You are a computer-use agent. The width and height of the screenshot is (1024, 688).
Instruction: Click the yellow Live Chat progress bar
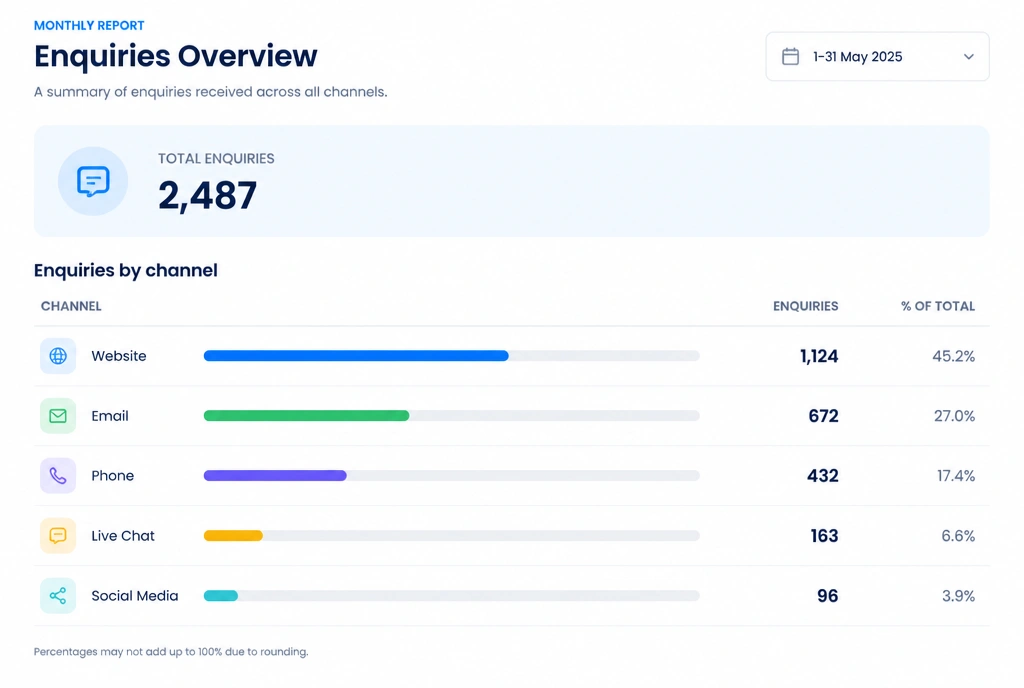click(233, 536)
